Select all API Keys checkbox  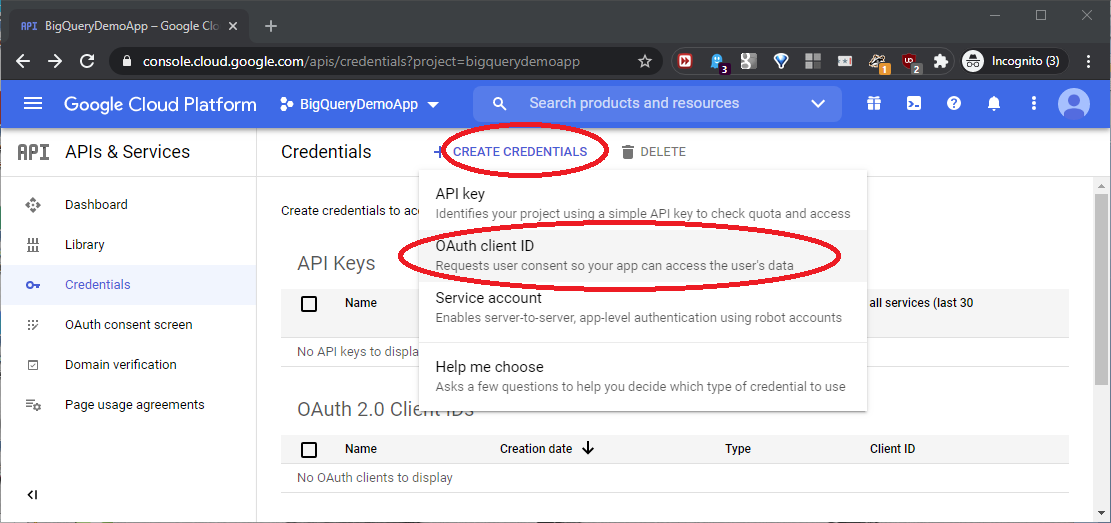309,304
